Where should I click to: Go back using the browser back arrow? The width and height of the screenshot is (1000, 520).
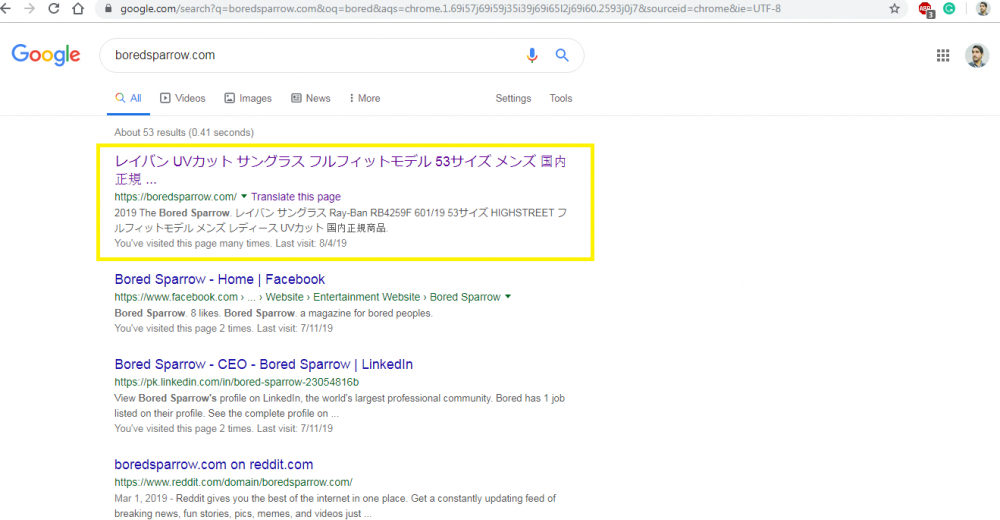(6, 8)
